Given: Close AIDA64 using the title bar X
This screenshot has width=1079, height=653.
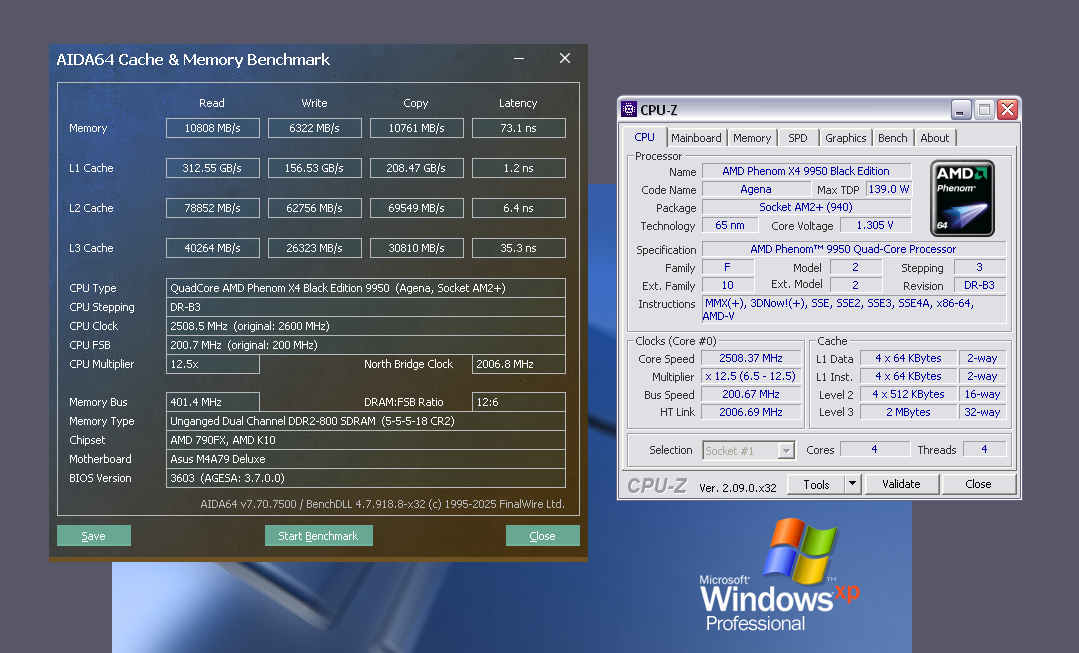Looking at the screenshot, I should 565,59.
